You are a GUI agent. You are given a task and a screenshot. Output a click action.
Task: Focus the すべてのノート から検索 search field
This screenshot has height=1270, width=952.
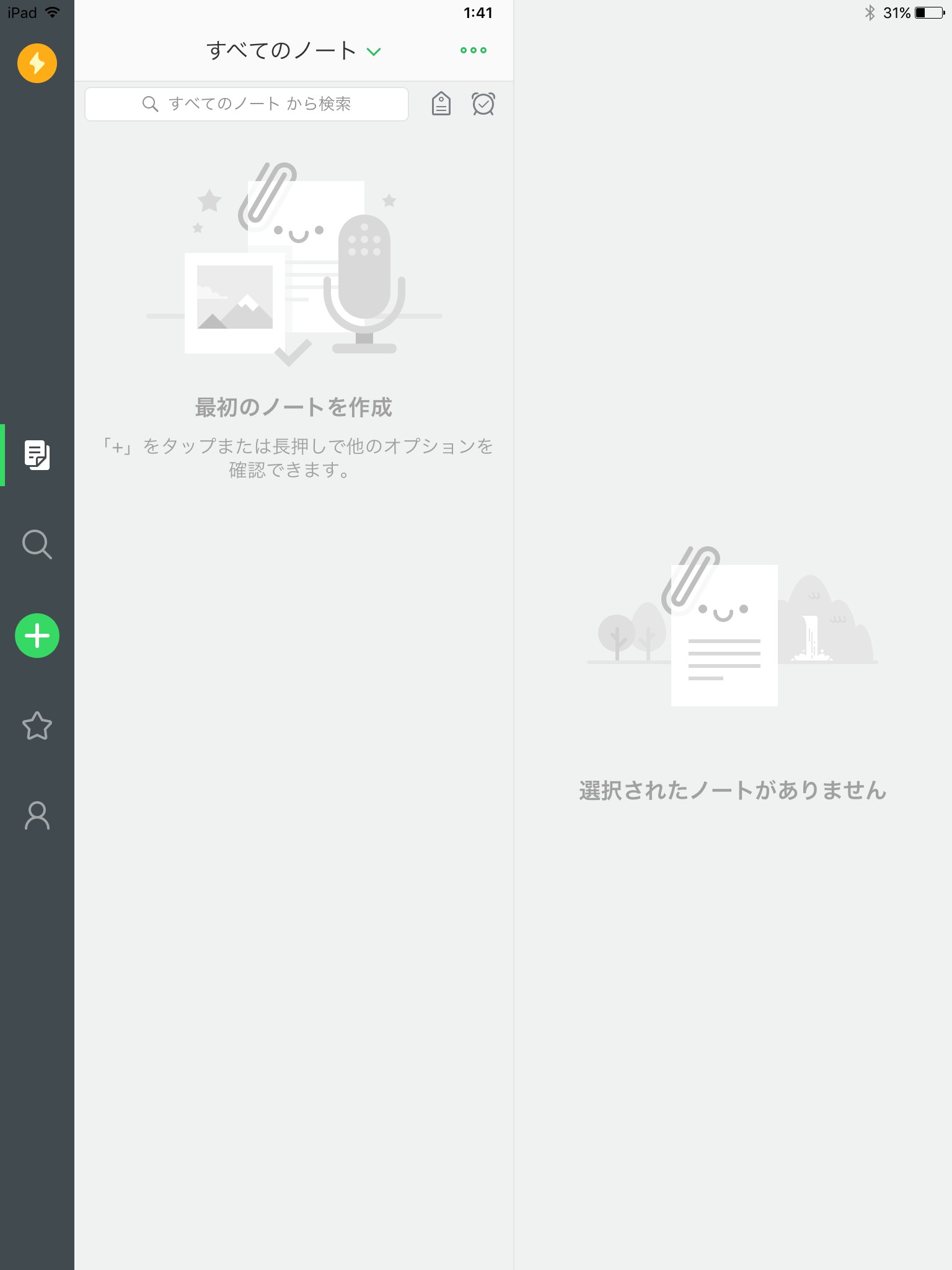(x=259, y=104)
